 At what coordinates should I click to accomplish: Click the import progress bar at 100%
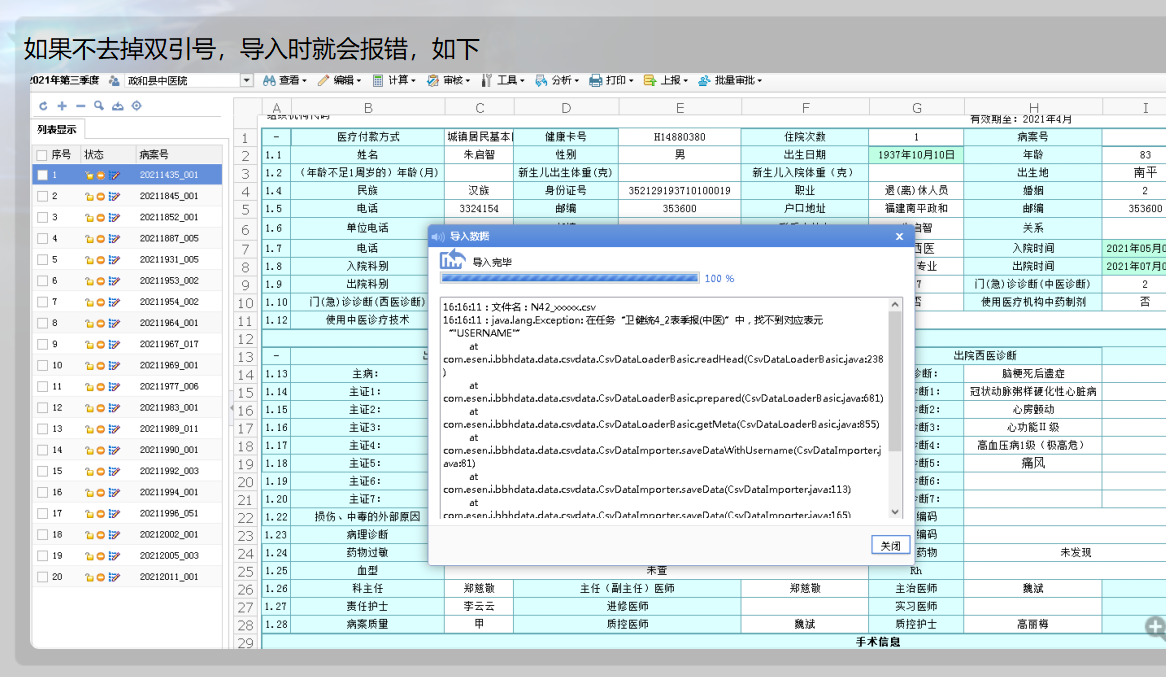click(x=569, y=279)
